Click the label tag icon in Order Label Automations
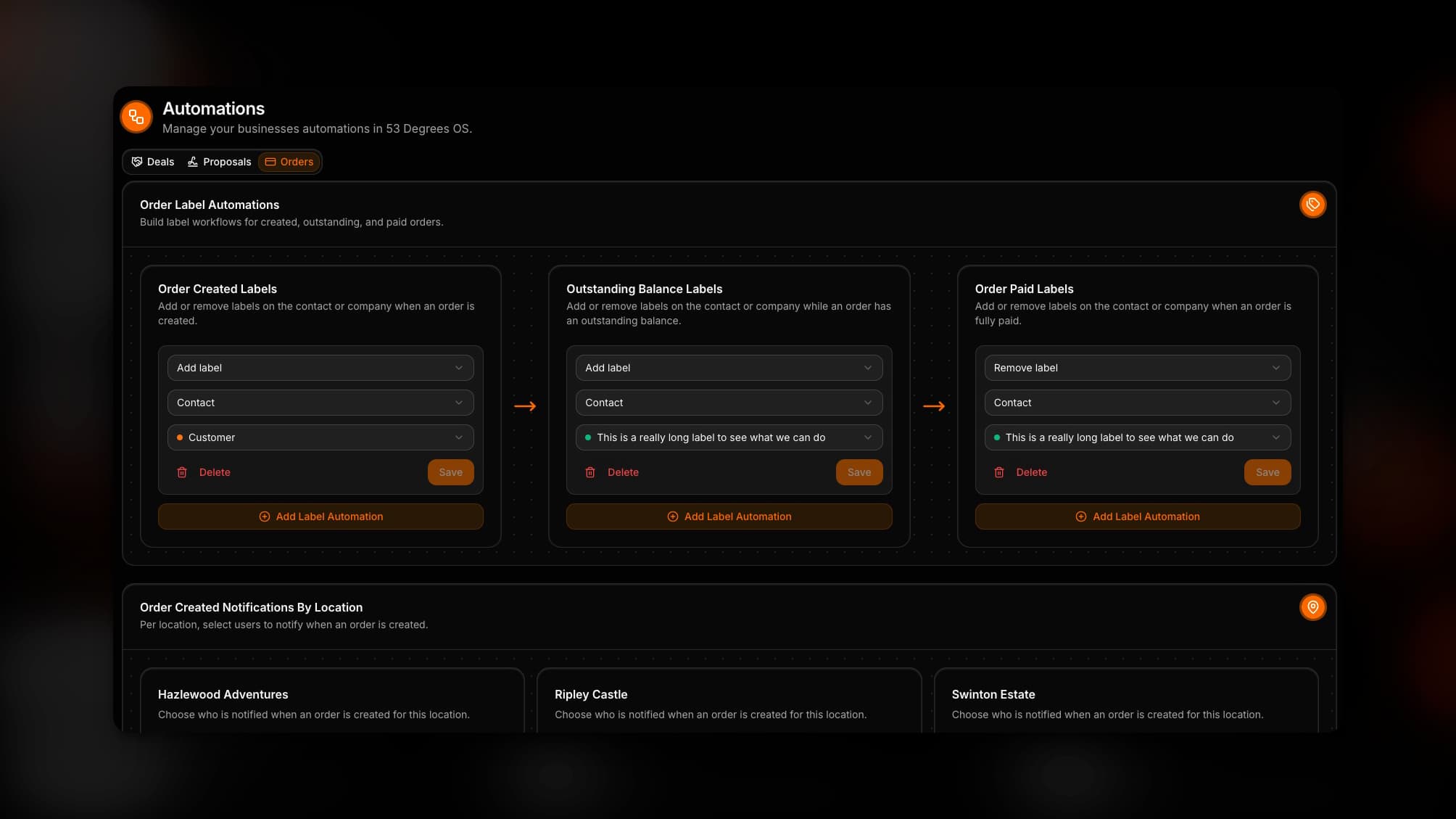Screen dimensions: 1456x819 click(1312, 205)
